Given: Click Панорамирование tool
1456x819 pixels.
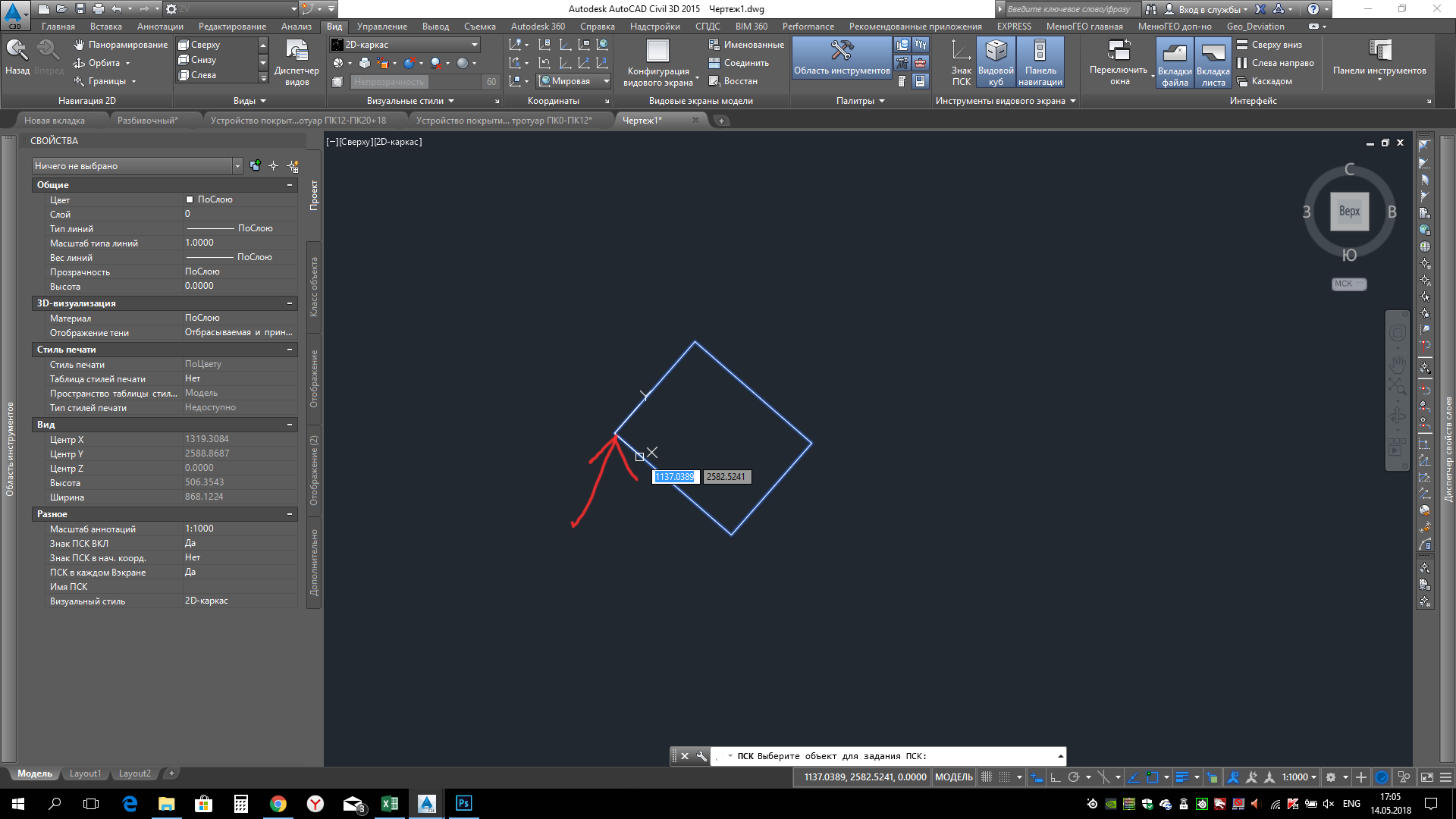Looking at the screenshot, I should point(121,45).
